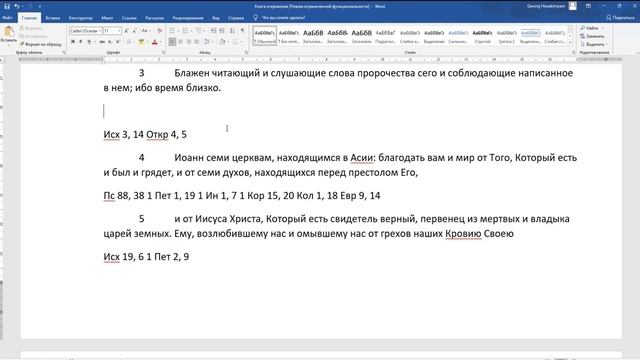Switch to the Mailings (Рассылки) tab
Image resolution: width=640 pixels, height=360 pixels.
pos(155,18)
